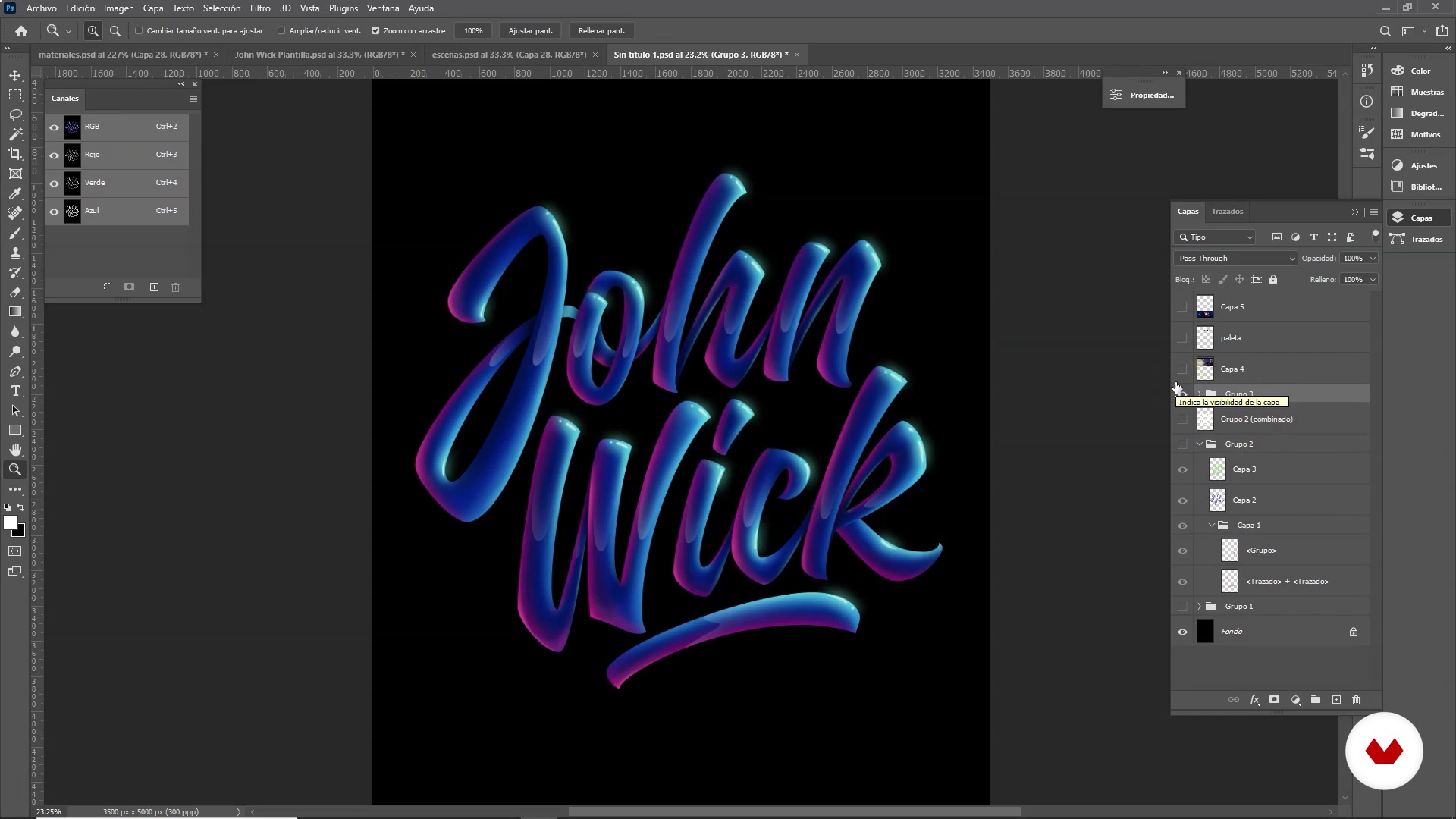This screenshot has width=1456, height=819.
Task: Open search icon at top right
Action: [x=1385, y=31]
